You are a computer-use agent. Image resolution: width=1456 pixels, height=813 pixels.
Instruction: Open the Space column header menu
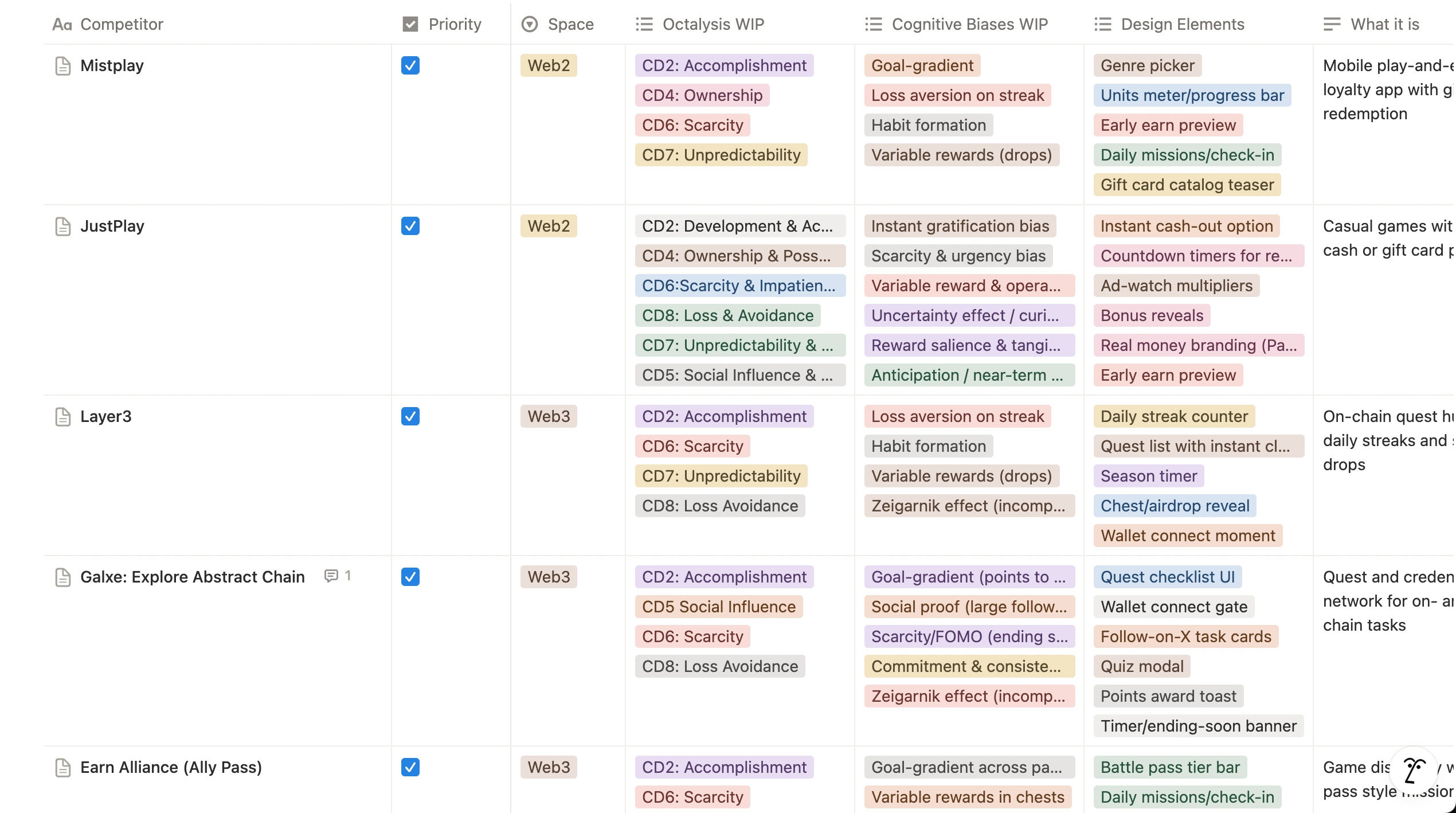[568, 24]
